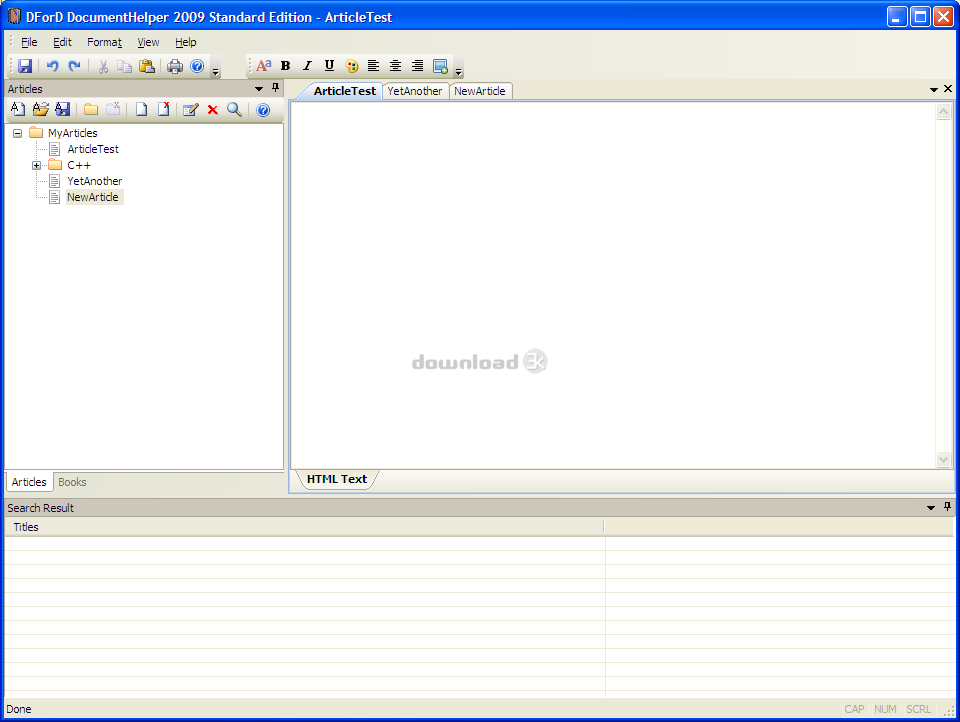Click the red X delete icon in Articles toolbar
The image size is (960, 722).
pyautogui.click(x=212, y=110)
